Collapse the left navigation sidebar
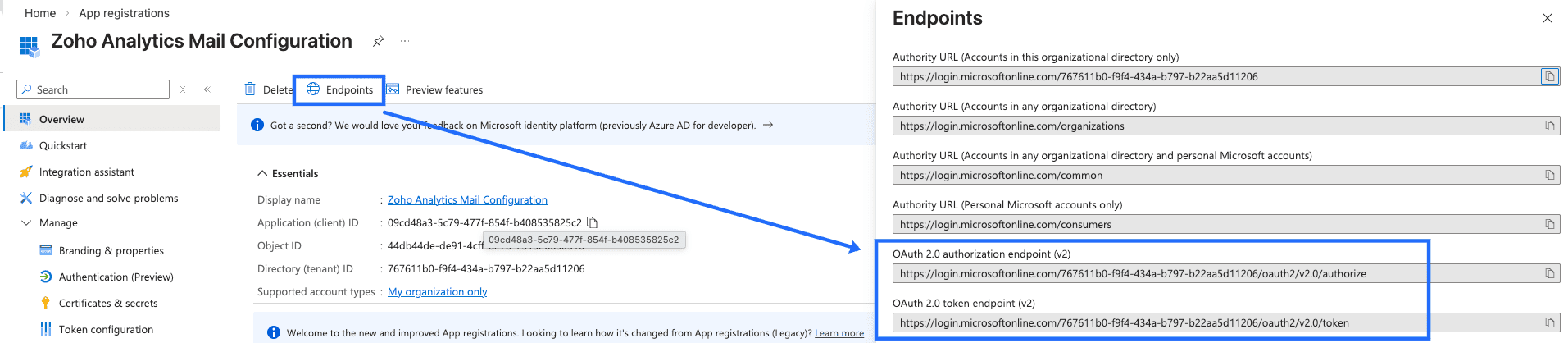Screen dimensions: 1568x343 tap(207, 89)
